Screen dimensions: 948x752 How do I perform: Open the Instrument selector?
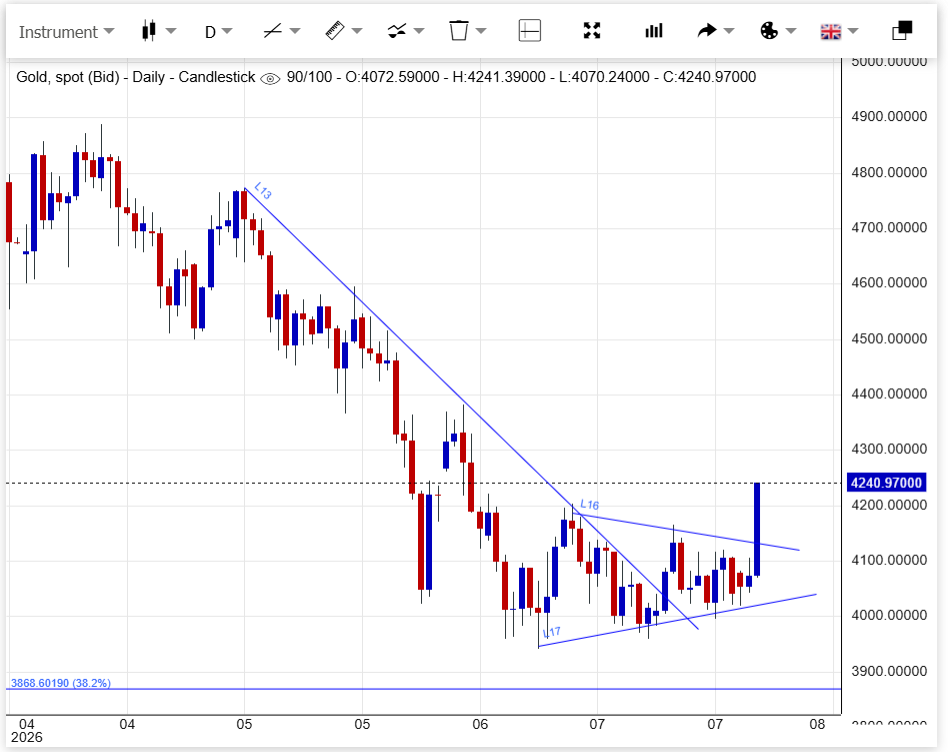pos(66,32)
